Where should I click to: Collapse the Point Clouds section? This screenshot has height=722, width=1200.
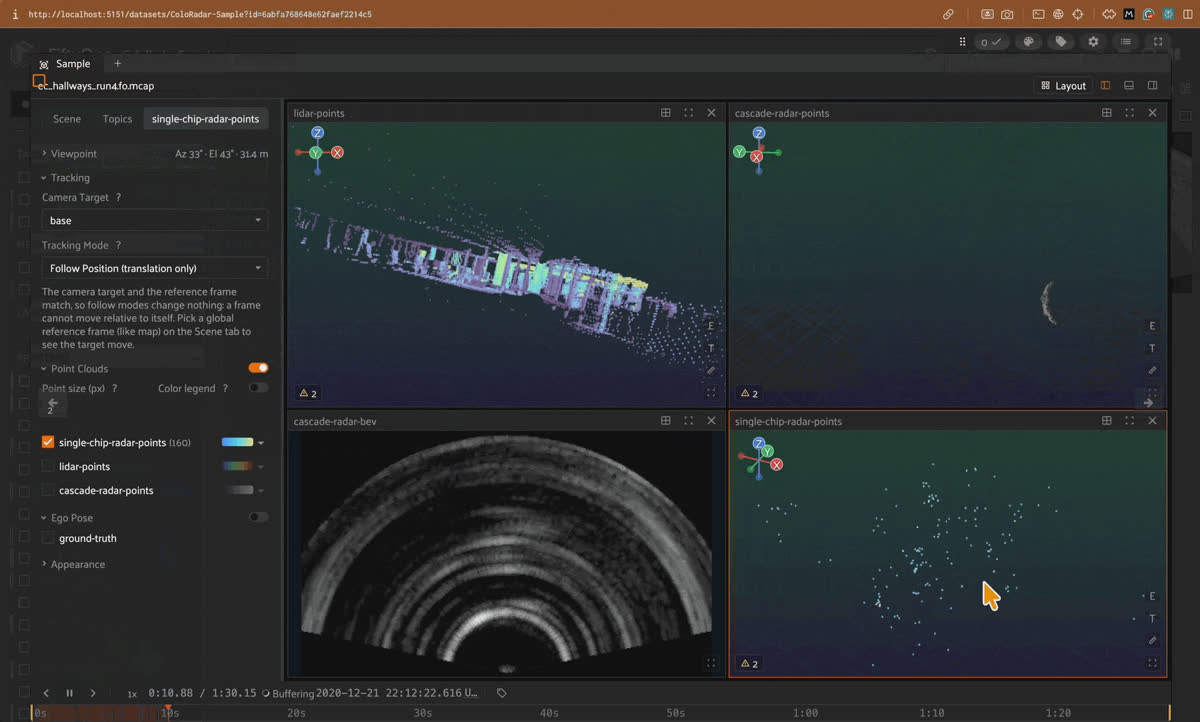coord(74,369)
